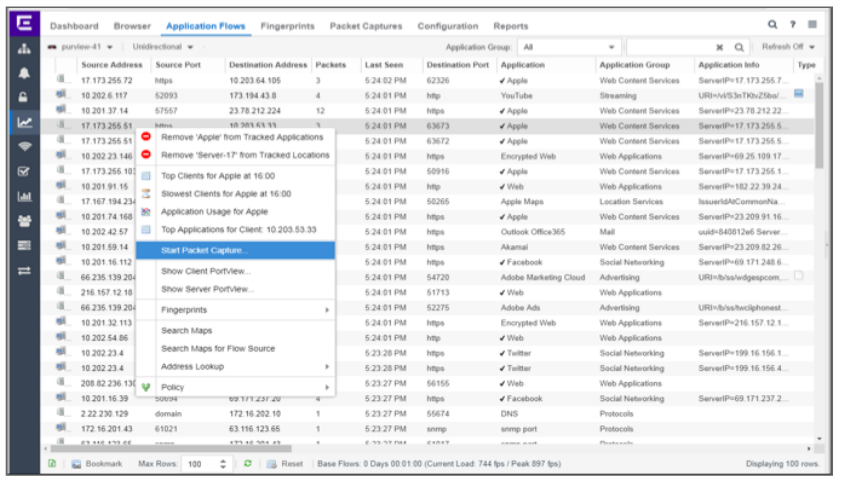Image resolution: width=842 pixels, height=485 pixels.
Task: Click the Bookmark button label
Action: (104, 464)
